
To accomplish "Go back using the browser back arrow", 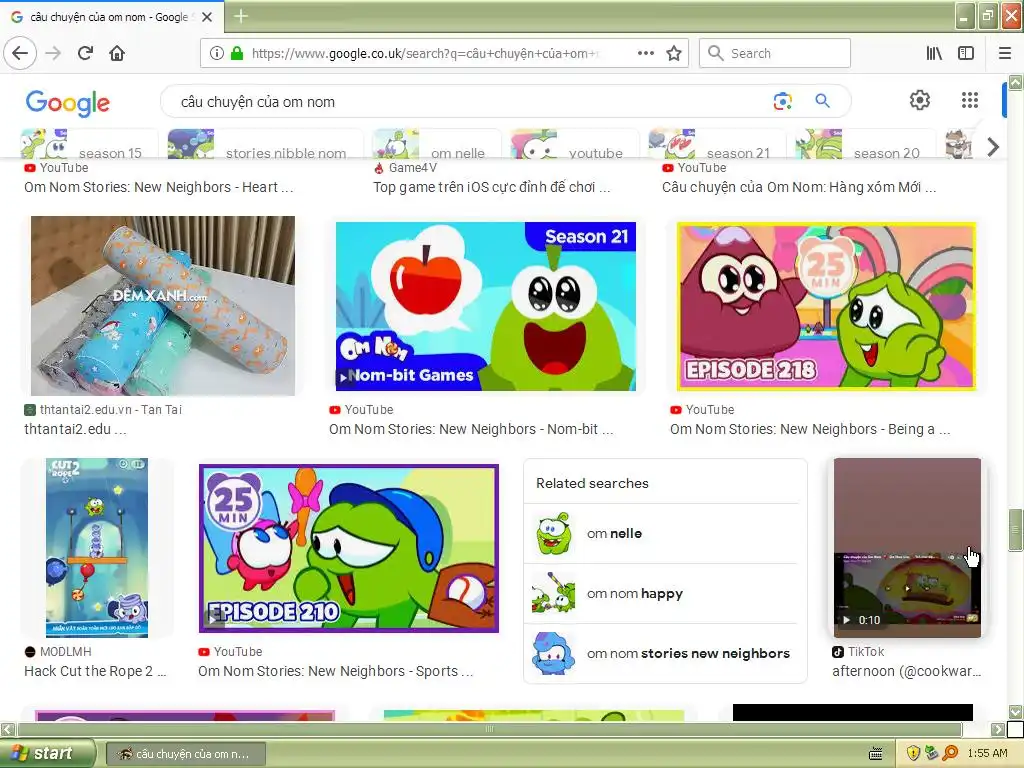I will (x=20, y=53).
